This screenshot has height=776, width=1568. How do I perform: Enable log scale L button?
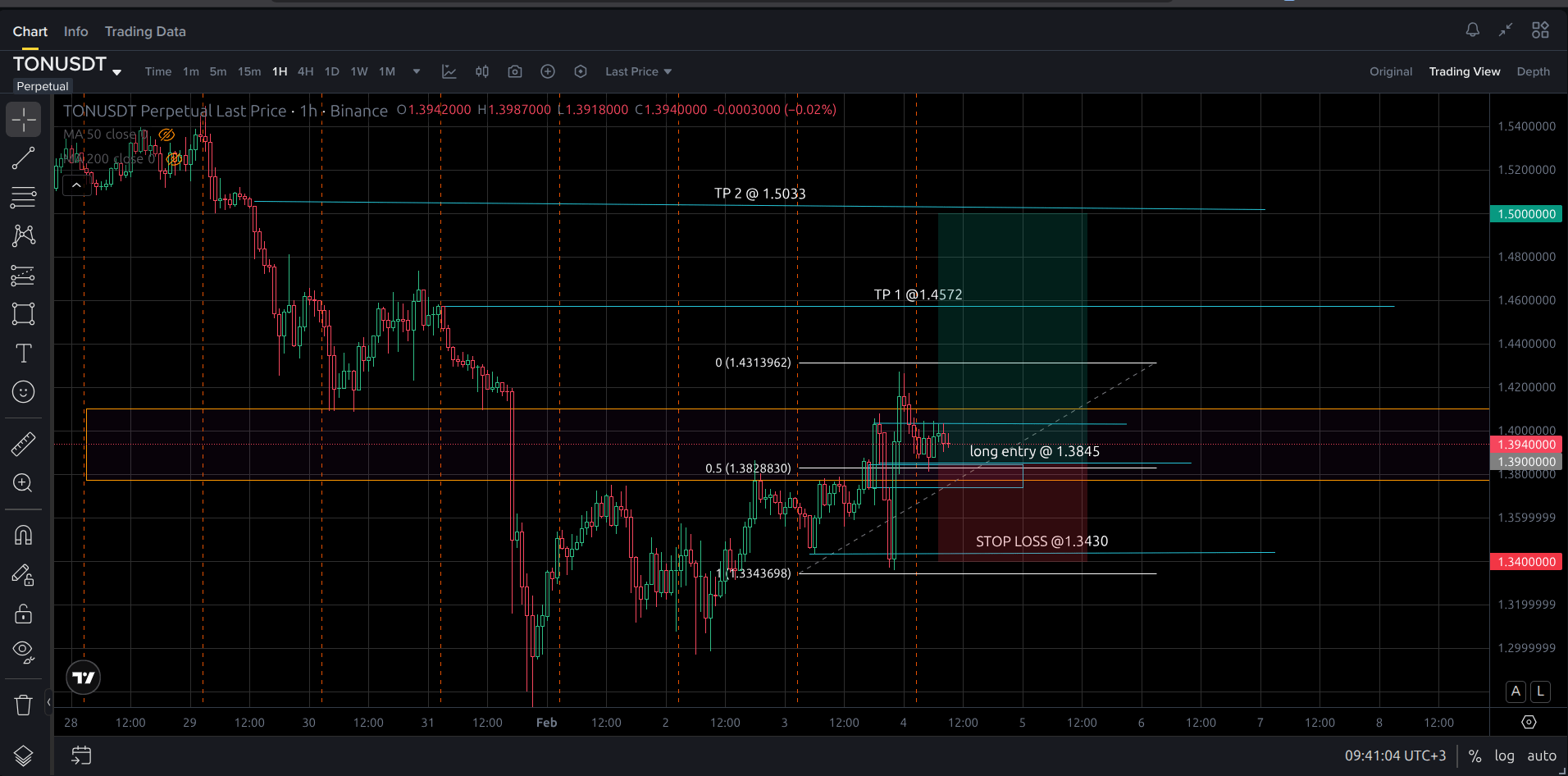click(x=1540, y=691)
